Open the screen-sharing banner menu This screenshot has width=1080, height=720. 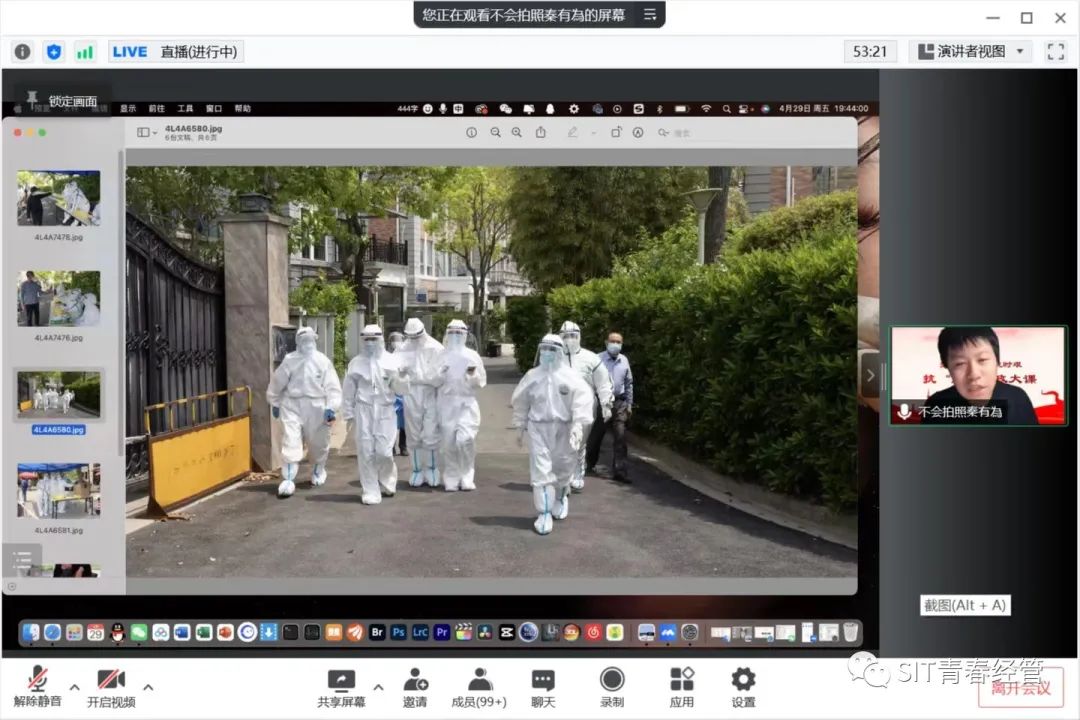650,14
